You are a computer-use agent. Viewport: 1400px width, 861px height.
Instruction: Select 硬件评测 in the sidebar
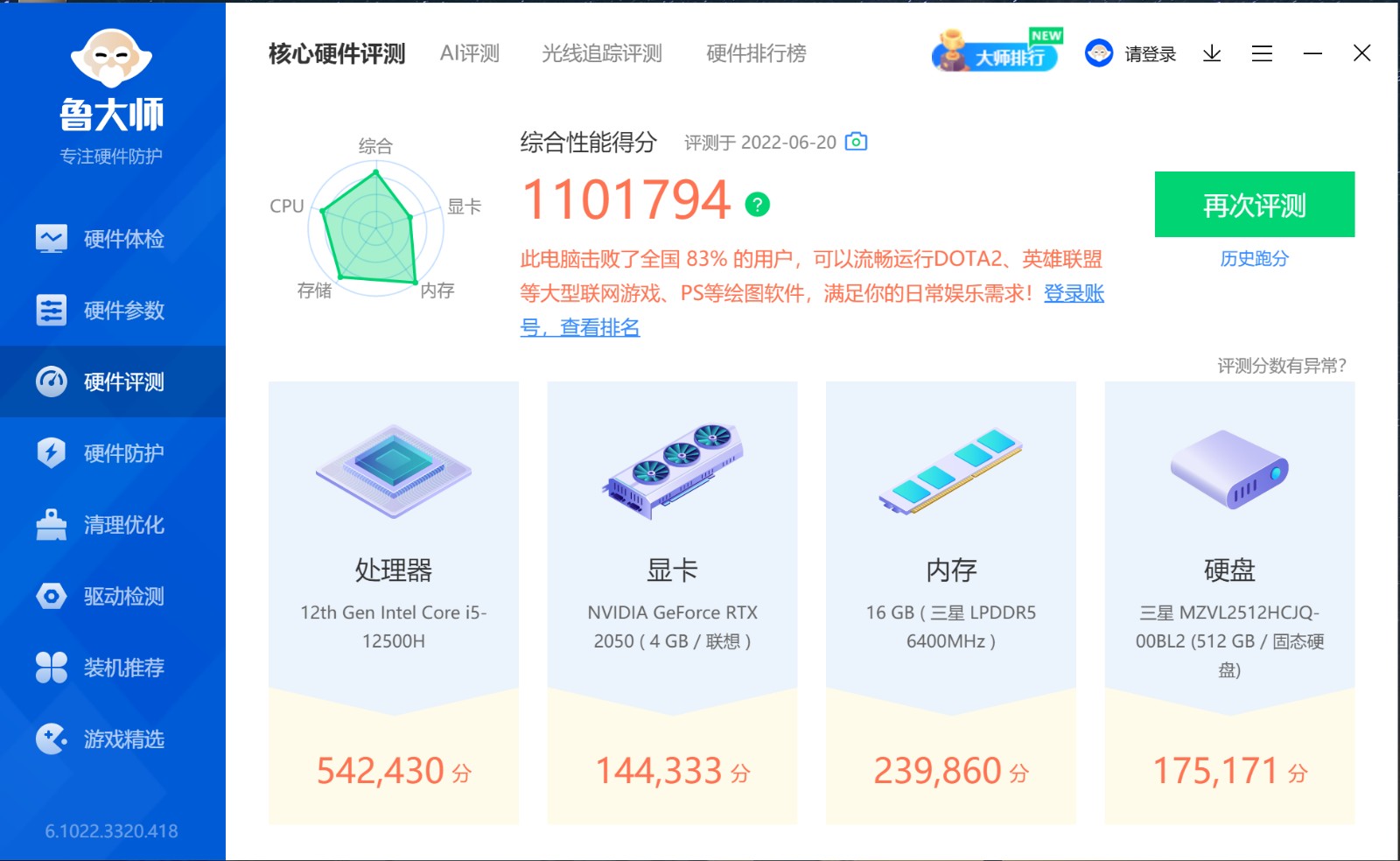pyautogui.click(x=113, y=381)
